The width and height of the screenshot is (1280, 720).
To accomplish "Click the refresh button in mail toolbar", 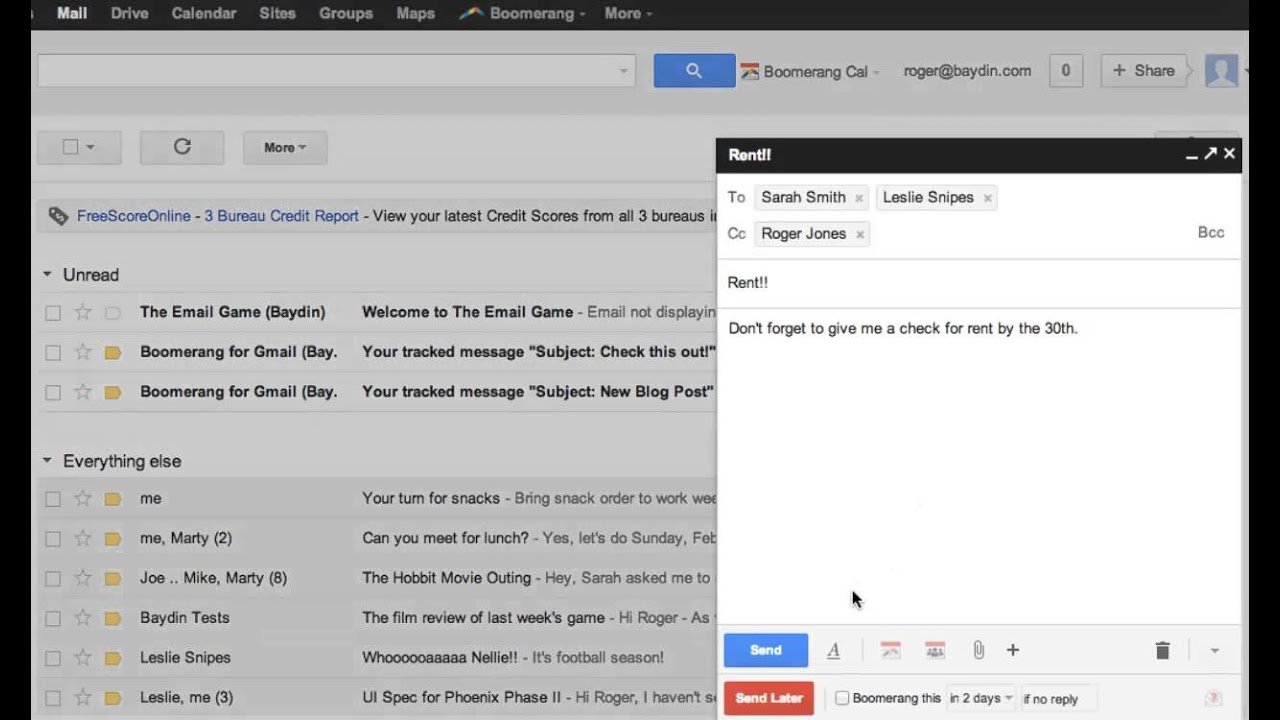I will [x=182, y=147].
